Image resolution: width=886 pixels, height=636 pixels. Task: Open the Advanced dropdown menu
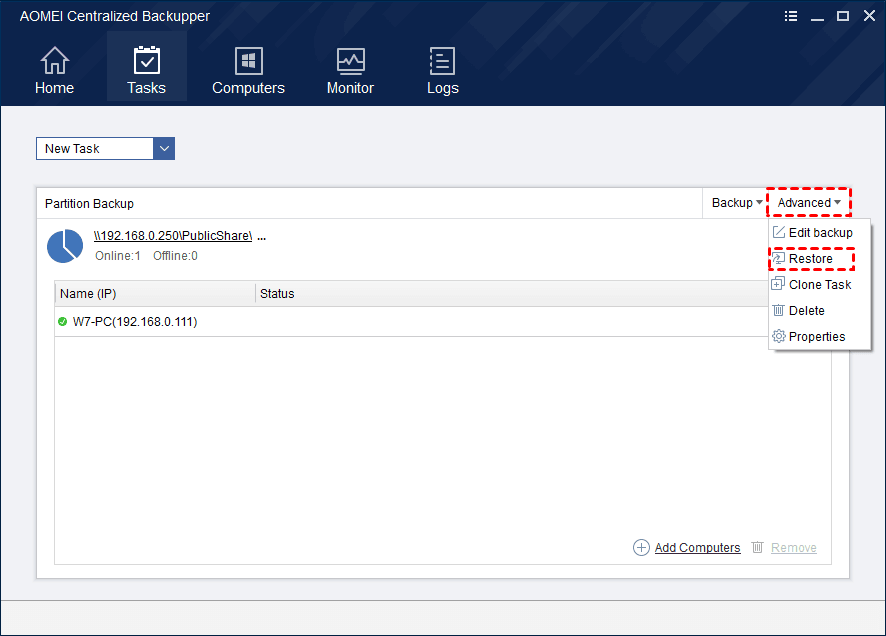click(x=809, y=203)
